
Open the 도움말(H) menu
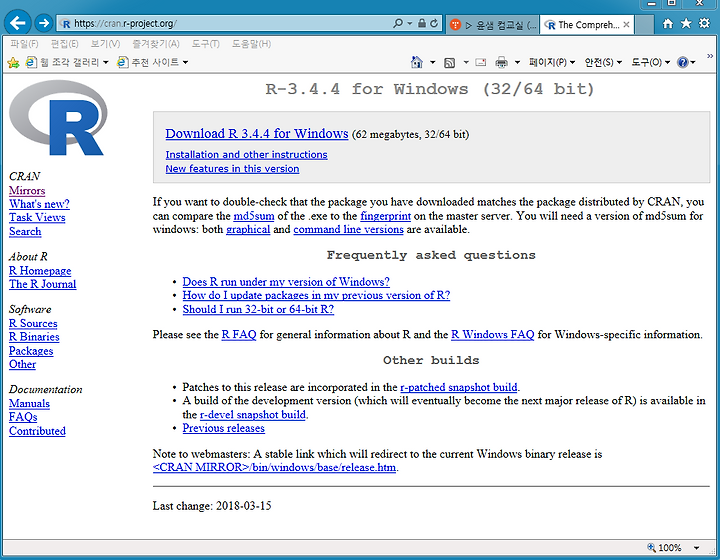click(x=251, y=44)
